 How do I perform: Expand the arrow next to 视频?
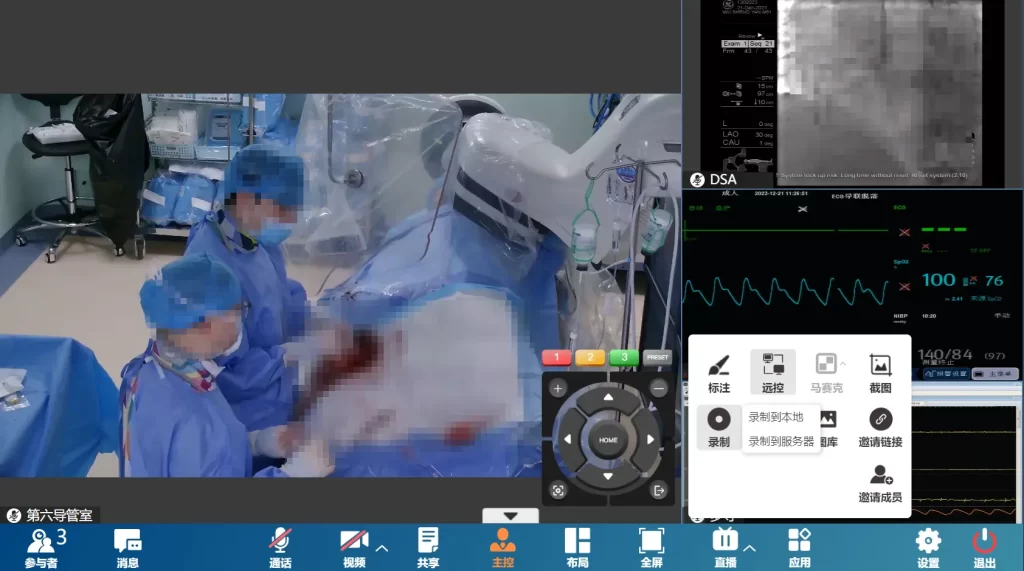(381, 547)
